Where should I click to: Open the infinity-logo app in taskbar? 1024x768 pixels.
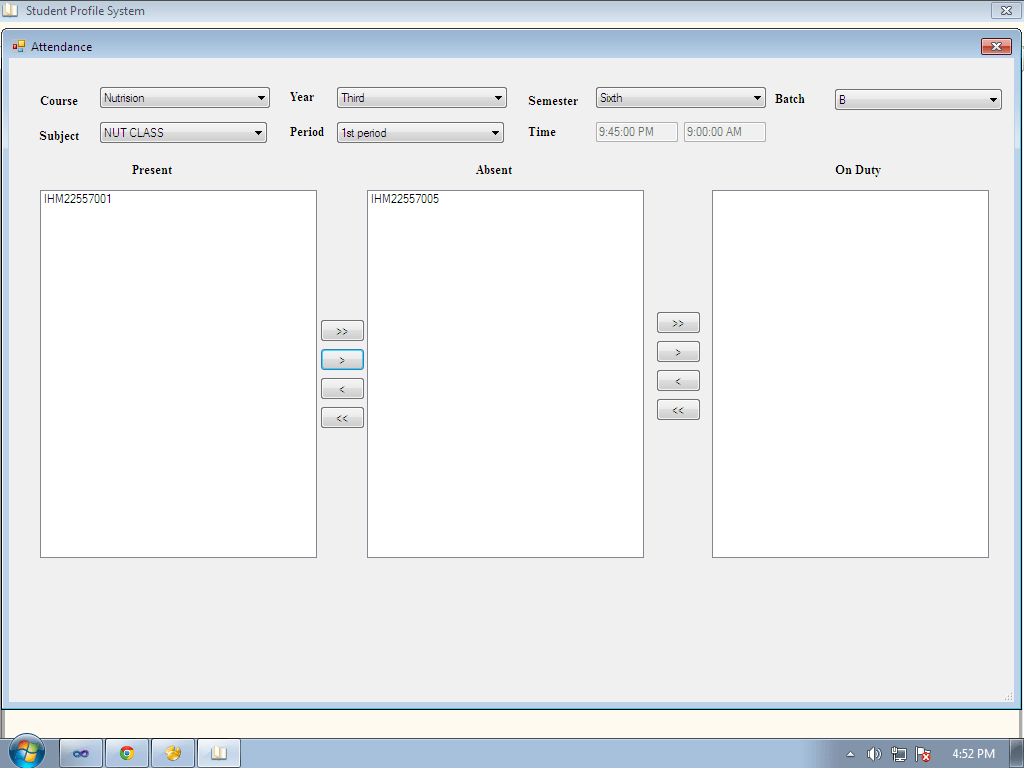[x=81, y=754]
